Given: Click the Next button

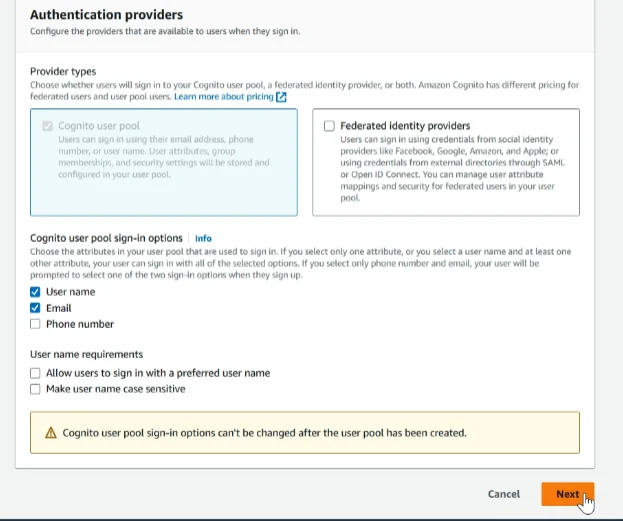Looking at the screenshot, I should 567,494.
